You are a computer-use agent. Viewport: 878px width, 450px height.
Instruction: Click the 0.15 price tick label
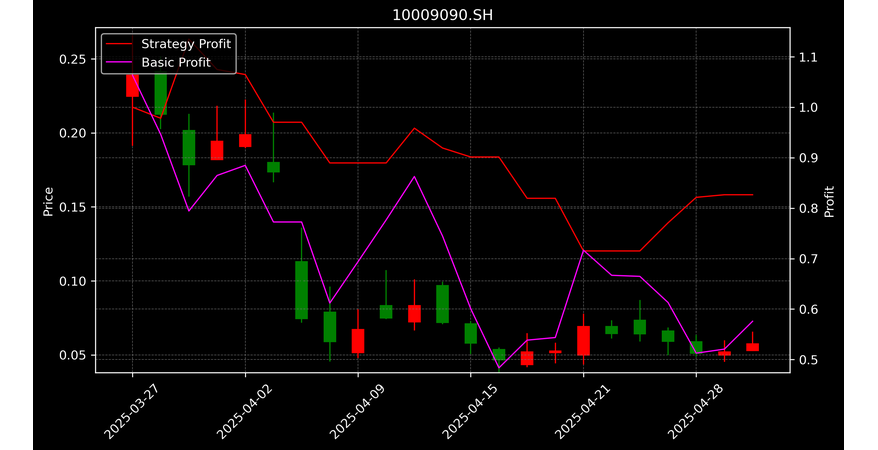click(x=73, y=207)
